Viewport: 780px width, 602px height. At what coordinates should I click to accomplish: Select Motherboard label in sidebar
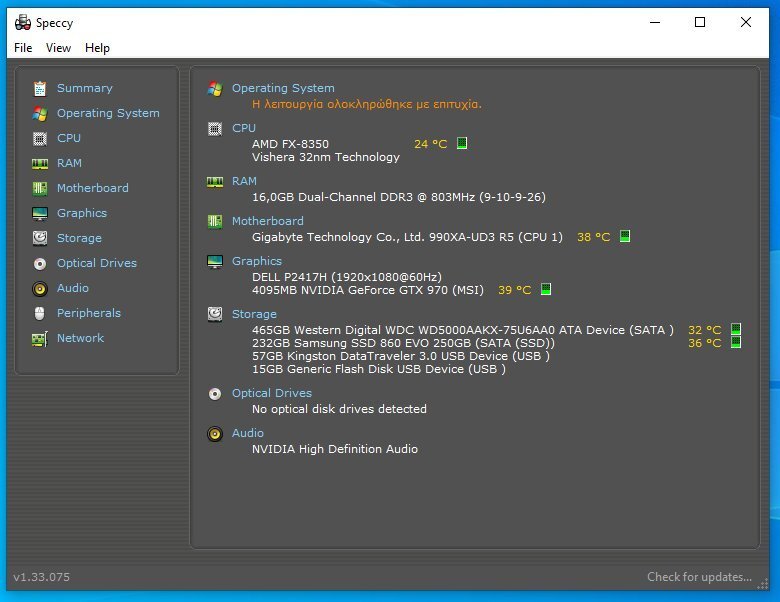(93, 188)
